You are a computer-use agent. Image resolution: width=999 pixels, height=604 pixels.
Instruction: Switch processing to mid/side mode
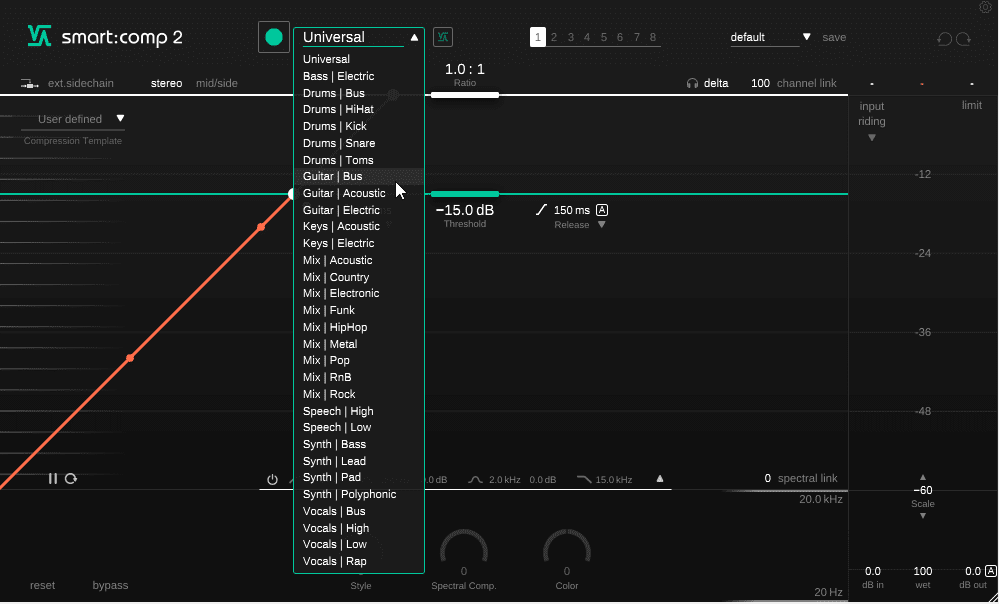[217, 83]
